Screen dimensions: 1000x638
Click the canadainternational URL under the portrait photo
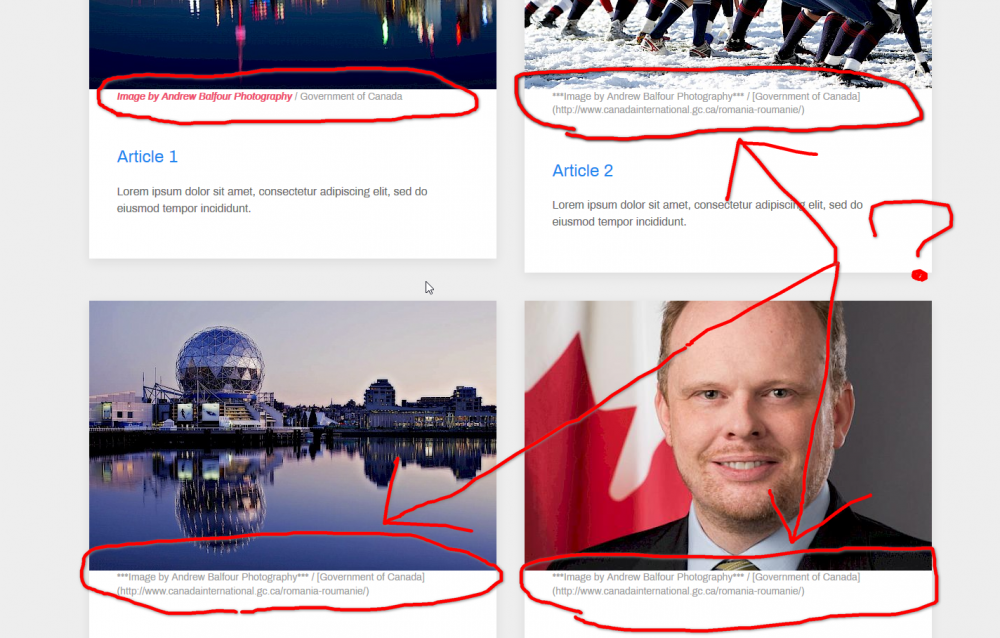(x=678, y=591)
